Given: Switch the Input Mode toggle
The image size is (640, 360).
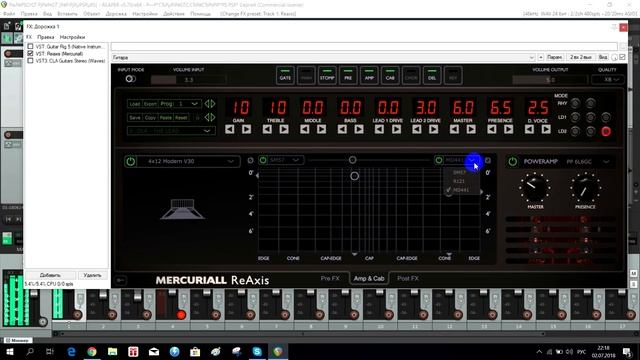Looking at the screenshot, I should tap(131, 79).
